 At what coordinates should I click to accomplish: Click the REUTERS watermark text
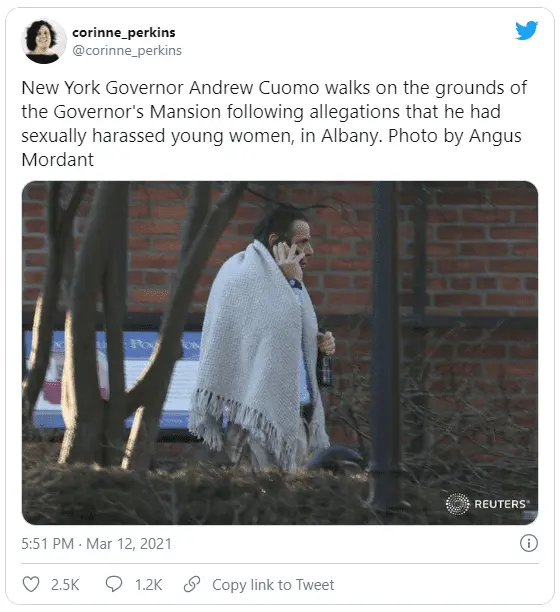tap(501, 504)
